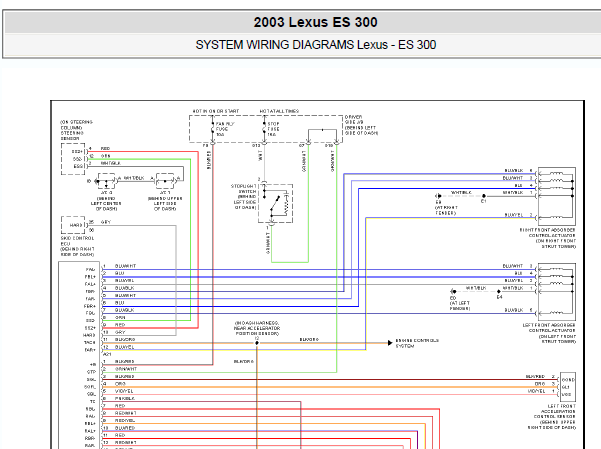This screenshot has width=601, height=449.
Task: Click the "Hot in ON or START" label
Action: tap(213, 110)
